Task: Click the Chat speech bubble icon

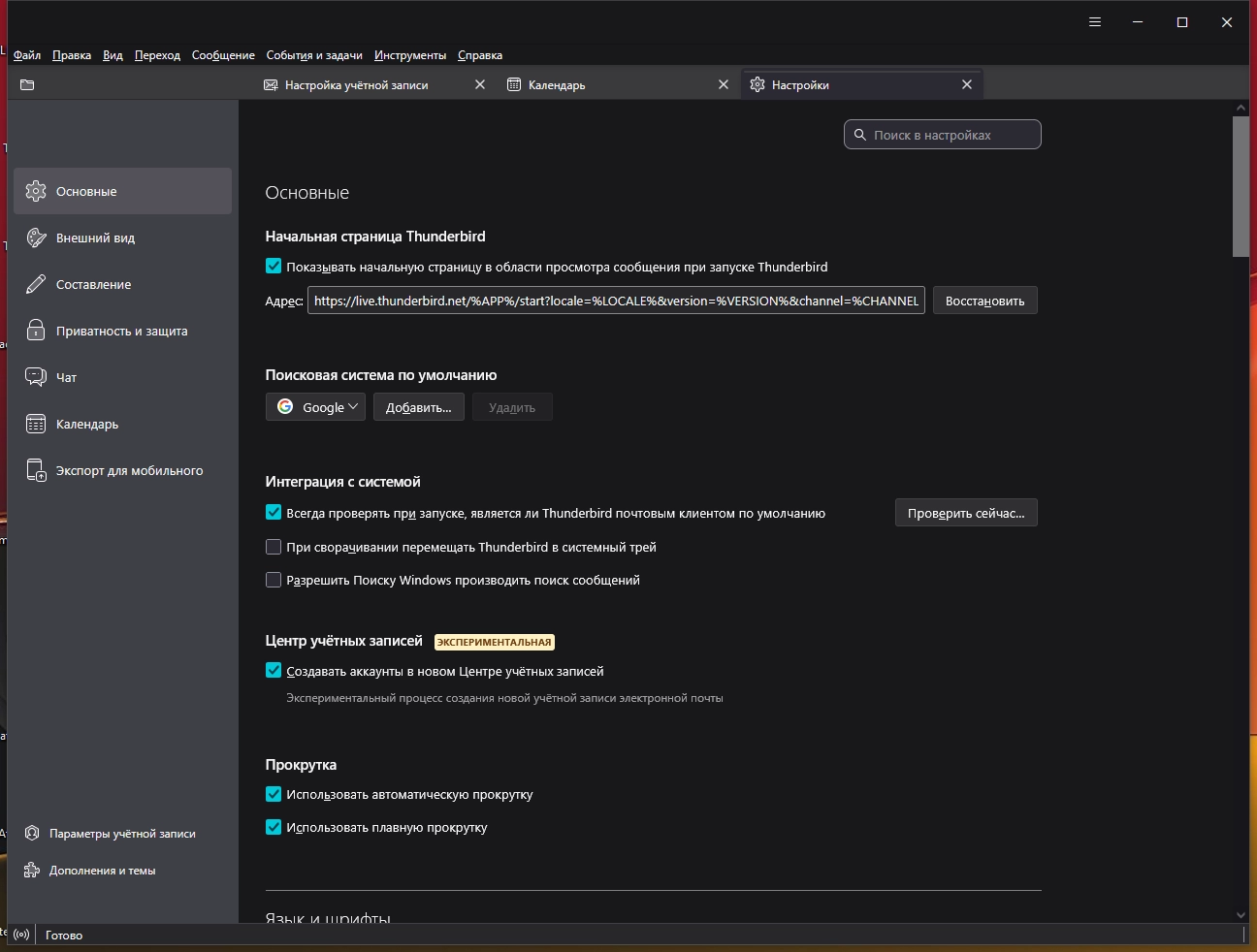Action: tap(36, 377)
